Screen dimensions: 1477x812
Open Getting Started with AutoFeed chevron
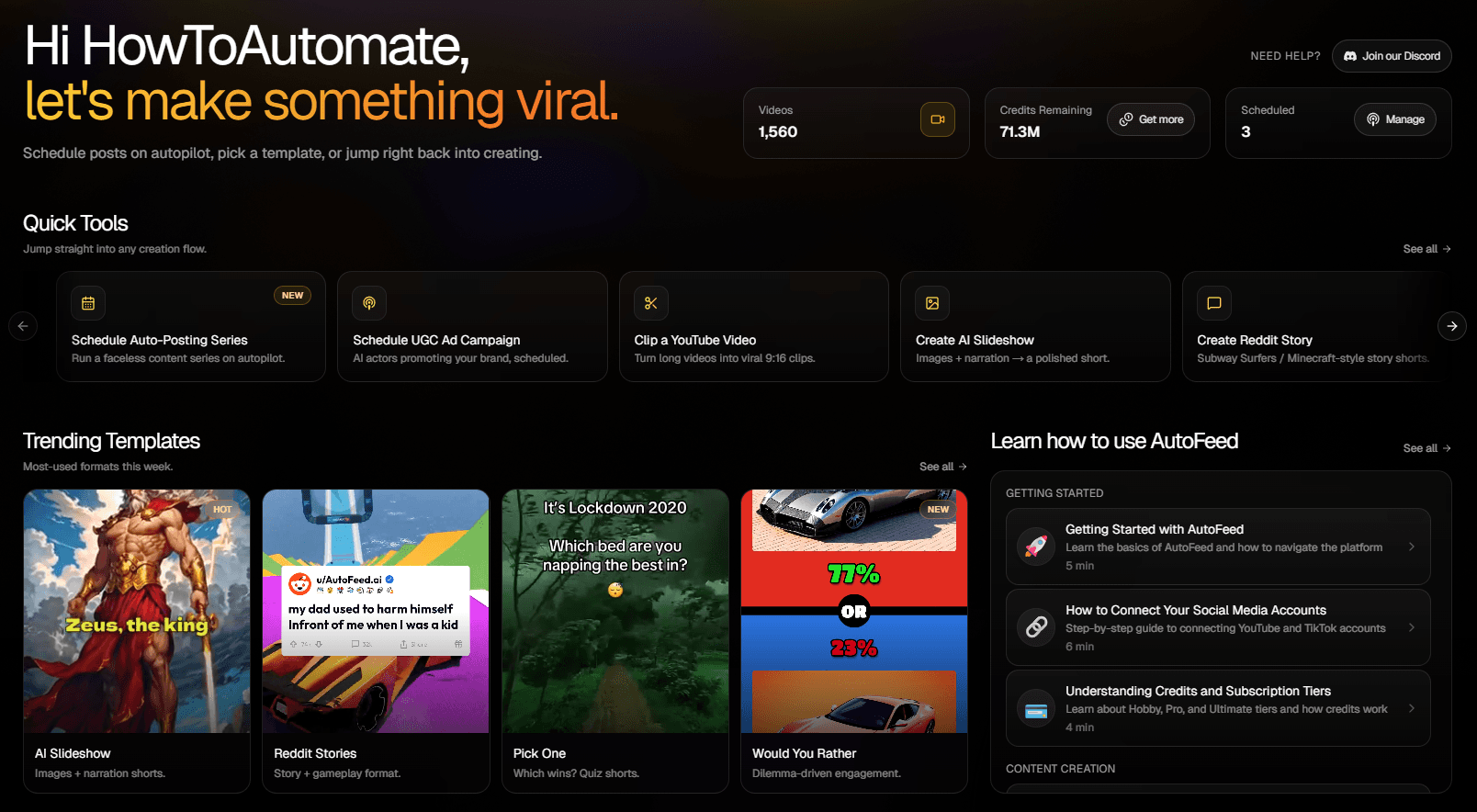coord(1412,547)
